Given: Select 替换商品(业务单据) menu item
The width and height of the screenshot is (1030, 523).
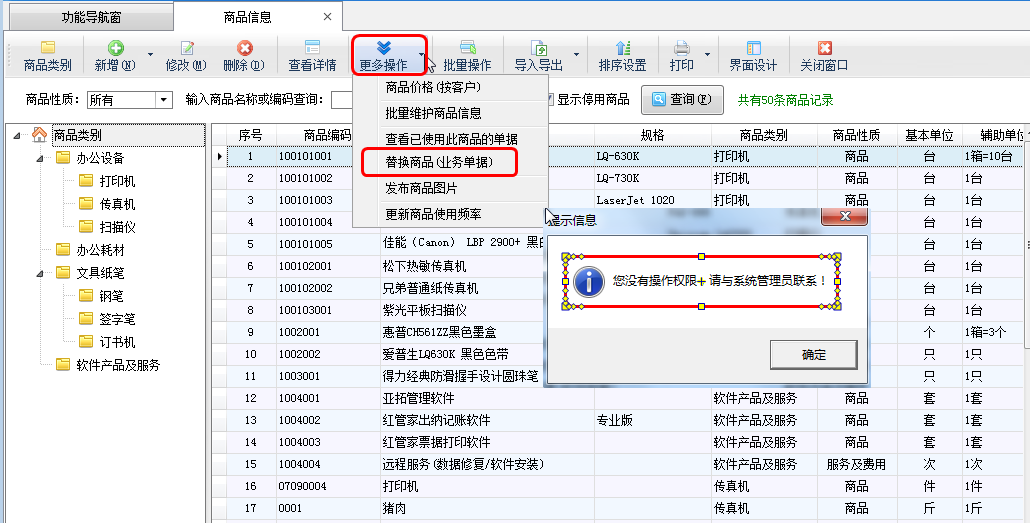Looking at the screenshot, I should click(438, 161).
